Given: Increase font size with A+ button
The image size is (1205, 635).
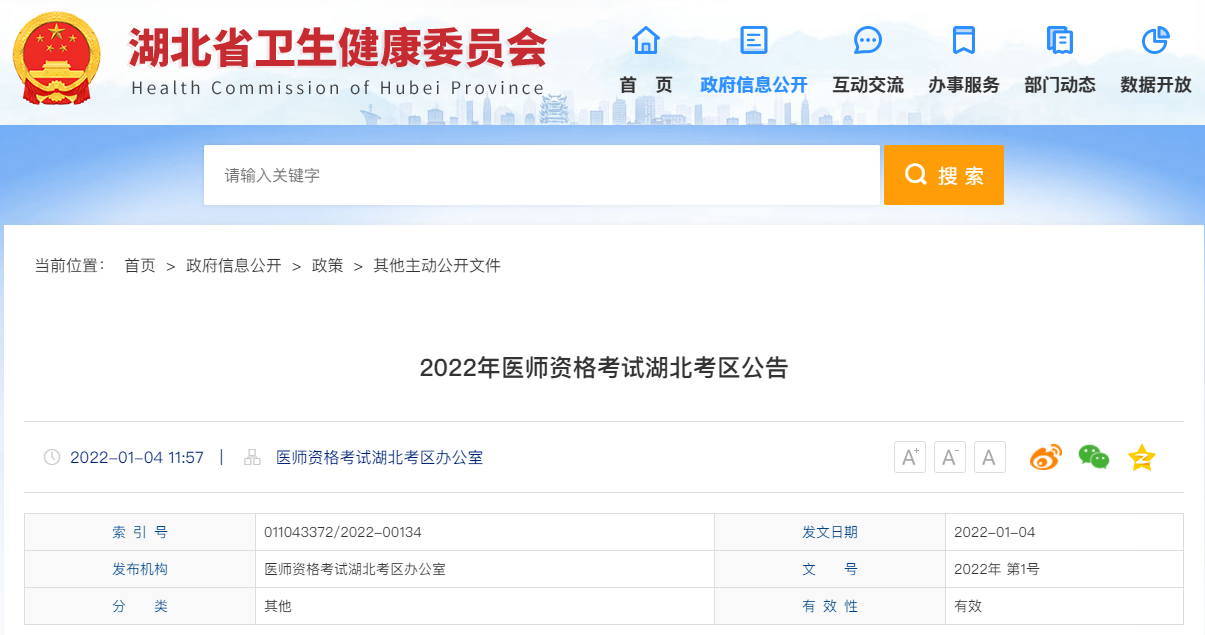Looking at the screenshot, I should (x=910, y=457).
